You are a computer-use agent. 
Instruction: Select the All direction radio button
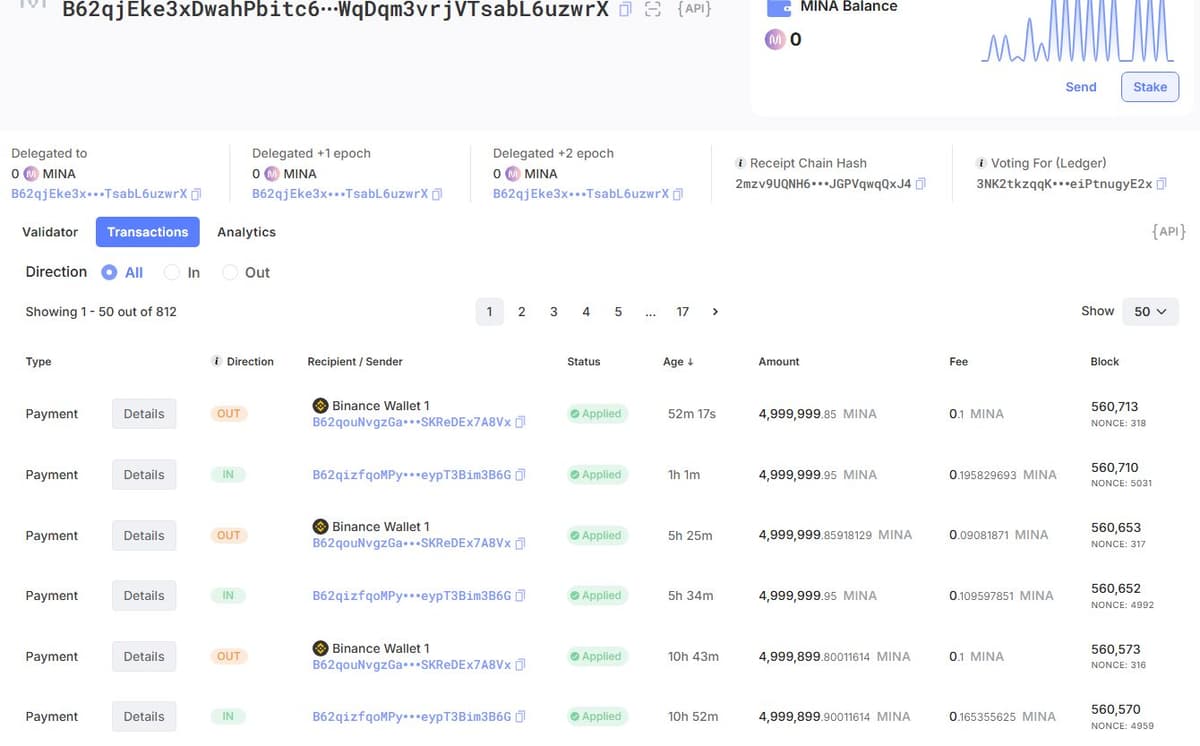(x=110, y=272)
